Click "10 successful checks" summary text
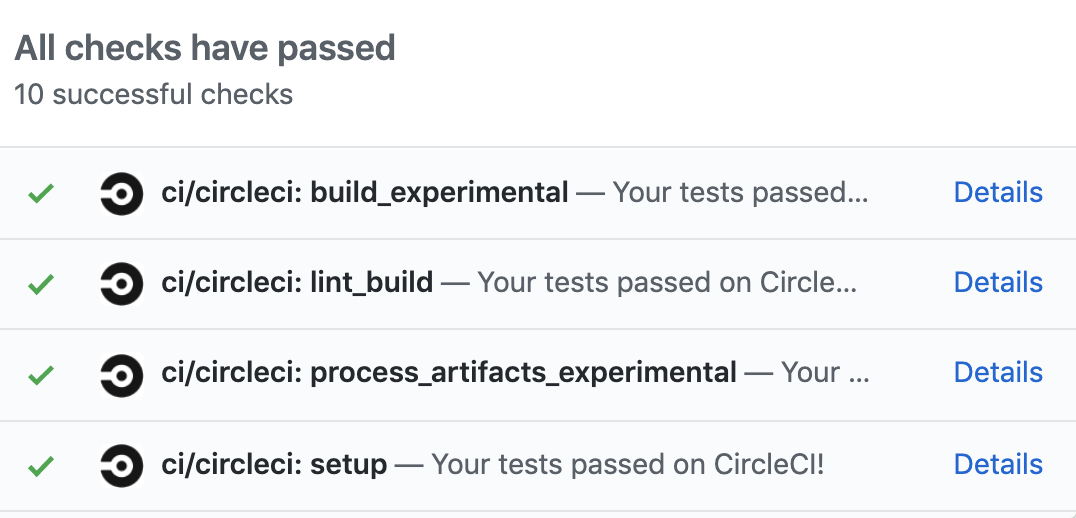This screenshot has width=1076, height=518. (153, 95)
